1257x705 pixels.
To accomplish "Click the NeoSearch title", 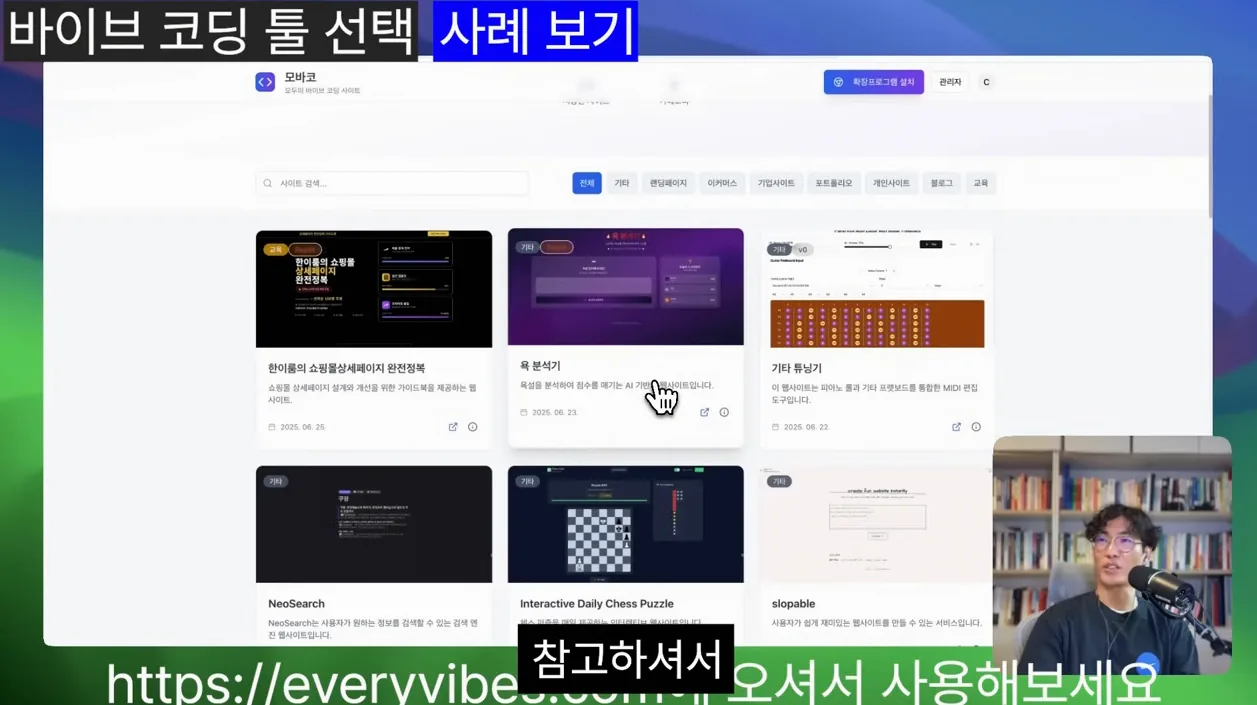I will coord(296,604).
